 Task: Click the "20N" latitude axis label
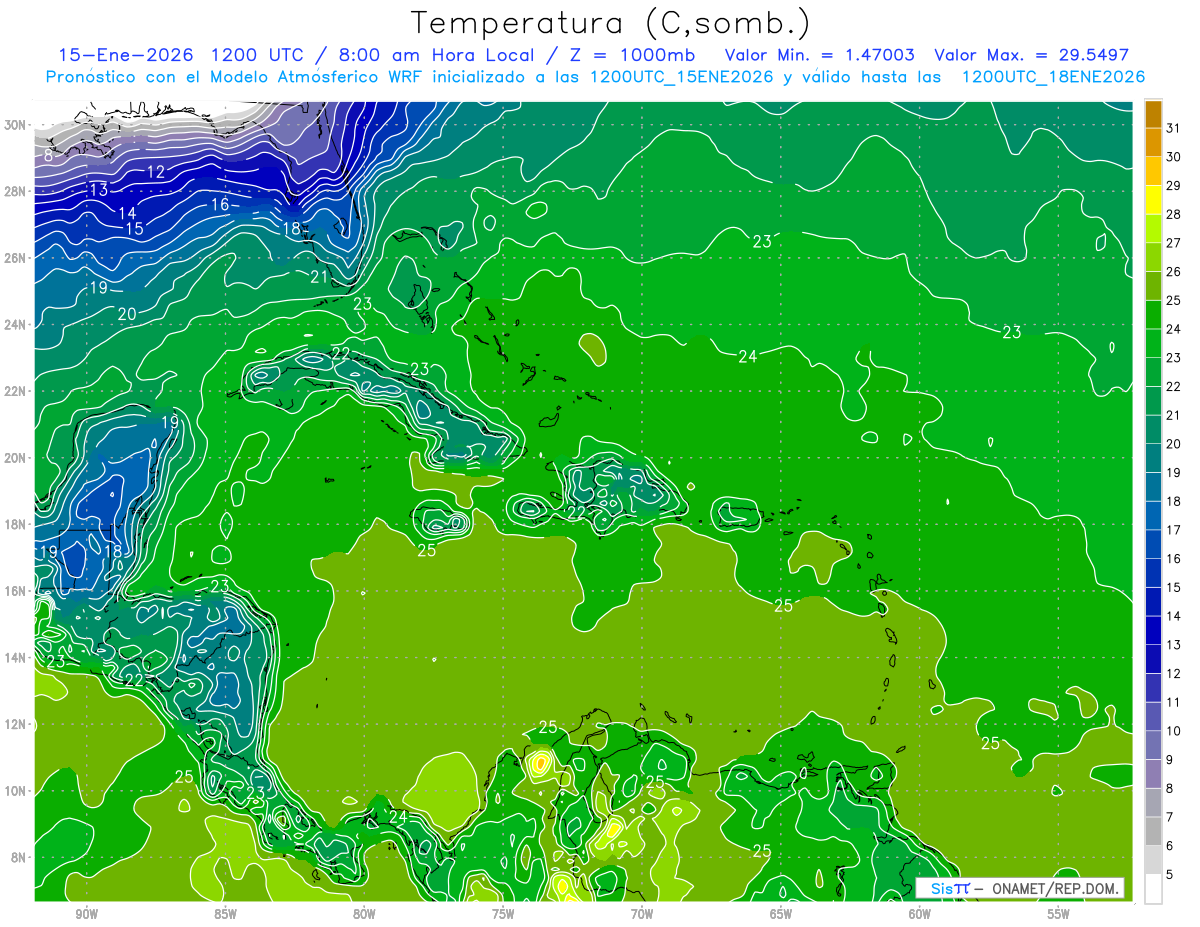(x=16, y=457)
